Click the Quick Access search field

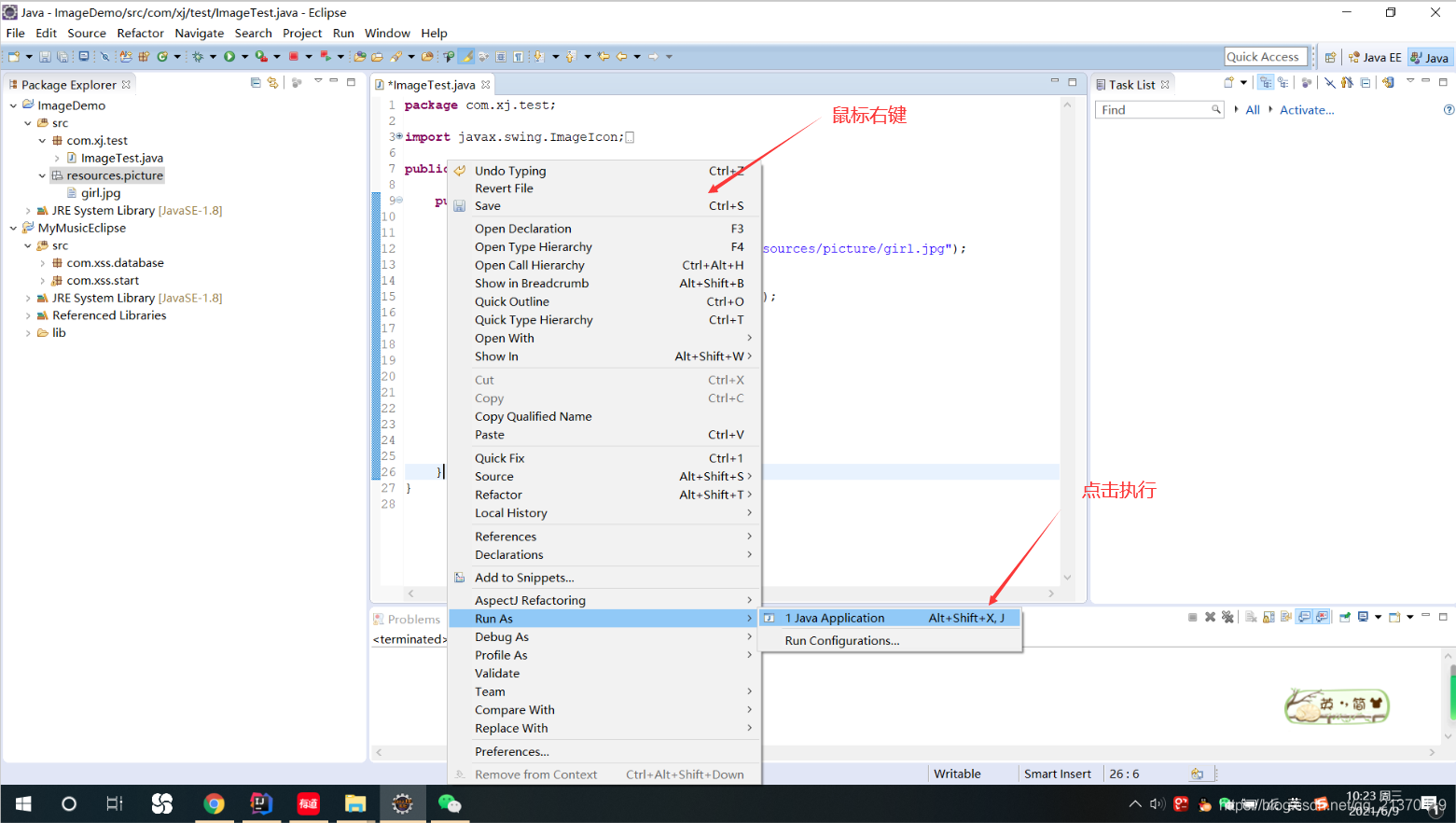point(1266,56)
